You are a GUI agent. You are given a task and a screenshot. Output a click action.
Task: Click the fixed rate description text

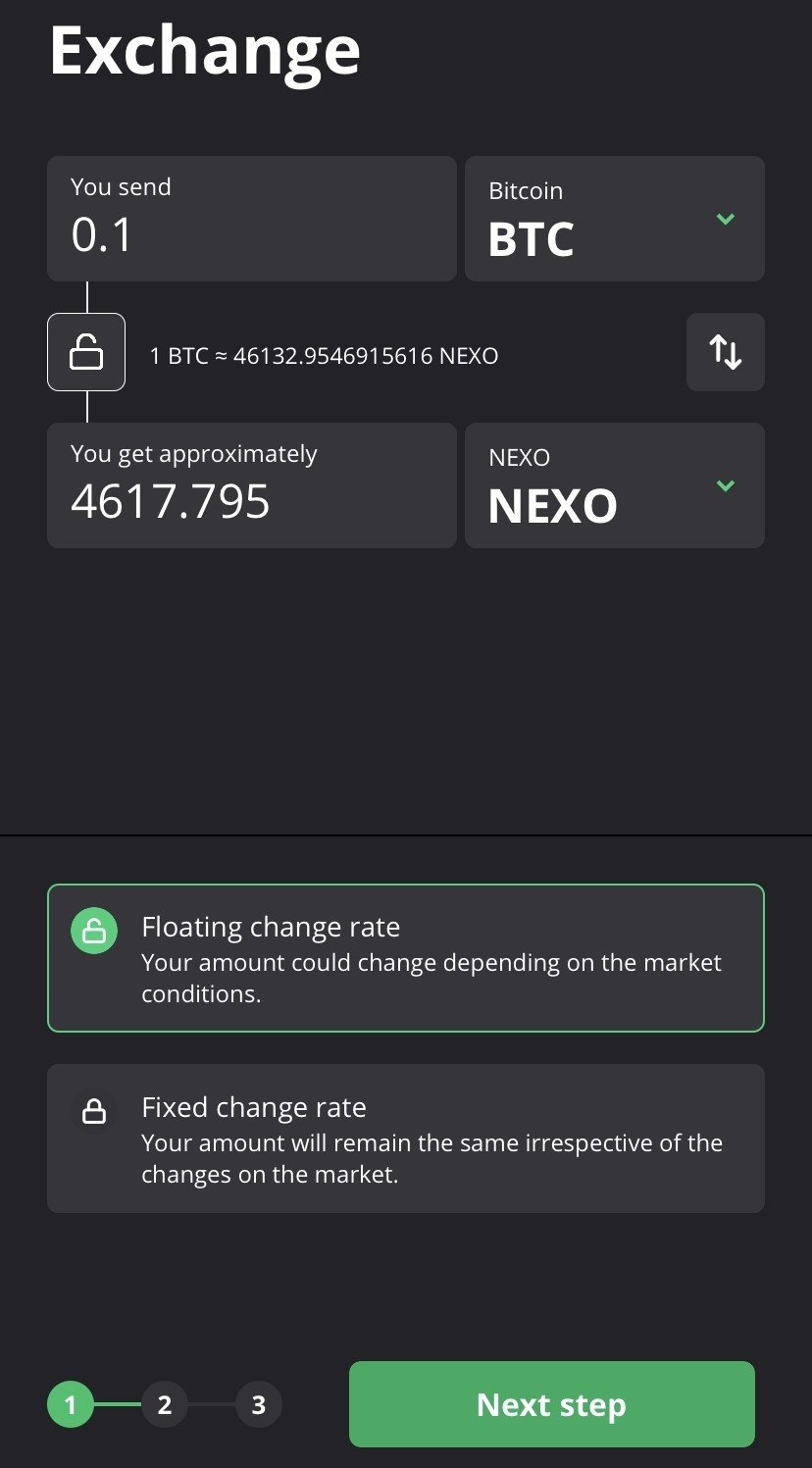[x=431, y=1158]
